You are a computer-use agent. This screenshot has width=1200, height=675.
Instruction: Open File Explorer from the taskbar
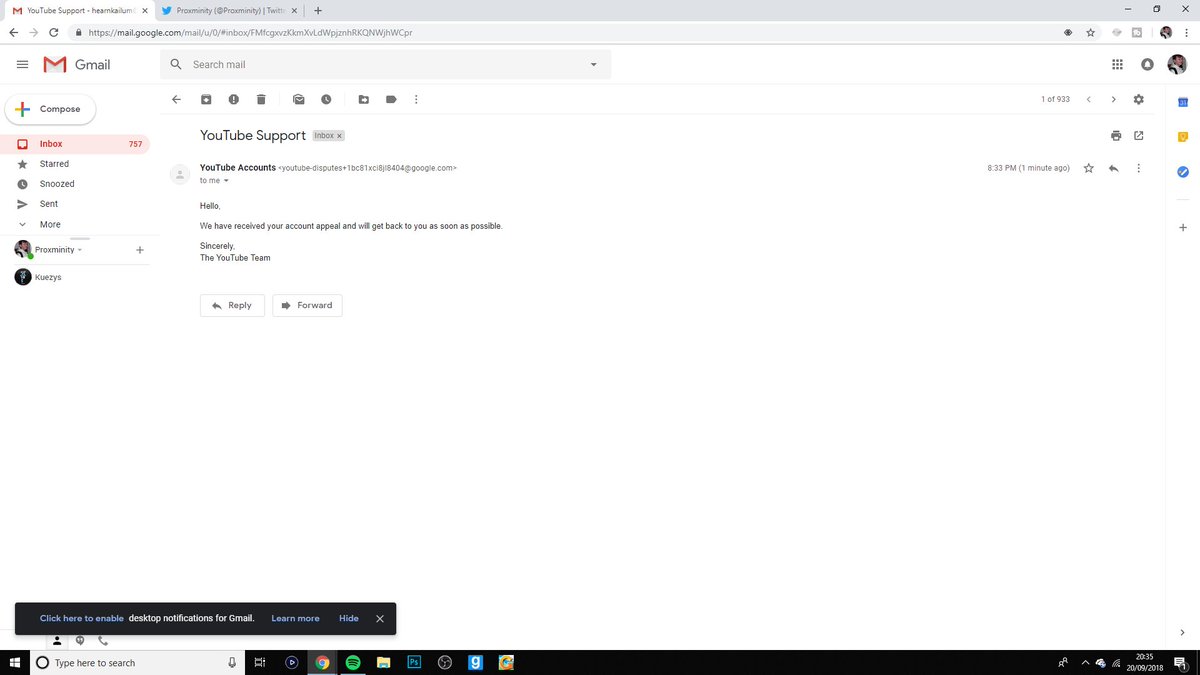383,662
